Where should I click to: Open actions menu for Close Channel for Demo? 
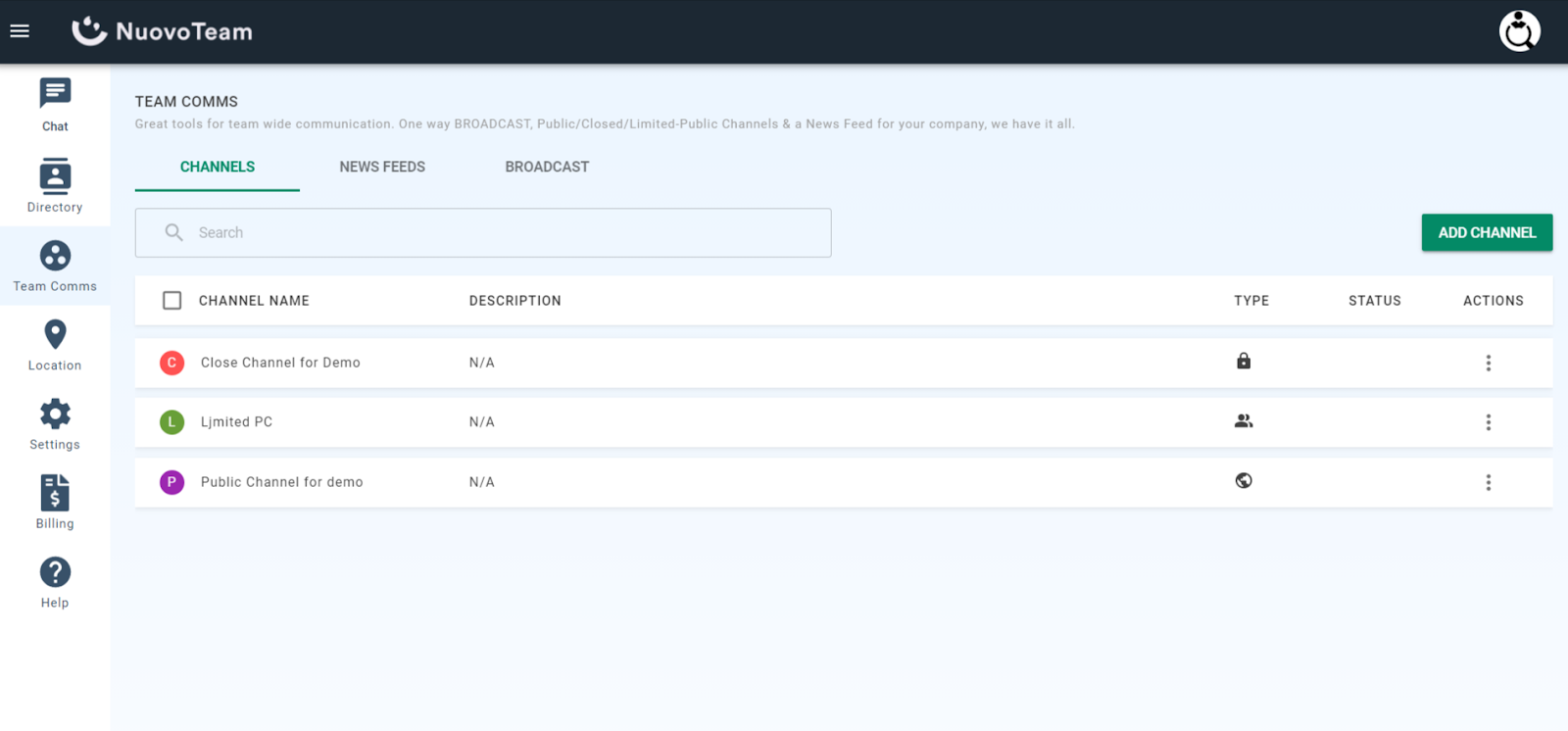click(x=1488, y=364)
